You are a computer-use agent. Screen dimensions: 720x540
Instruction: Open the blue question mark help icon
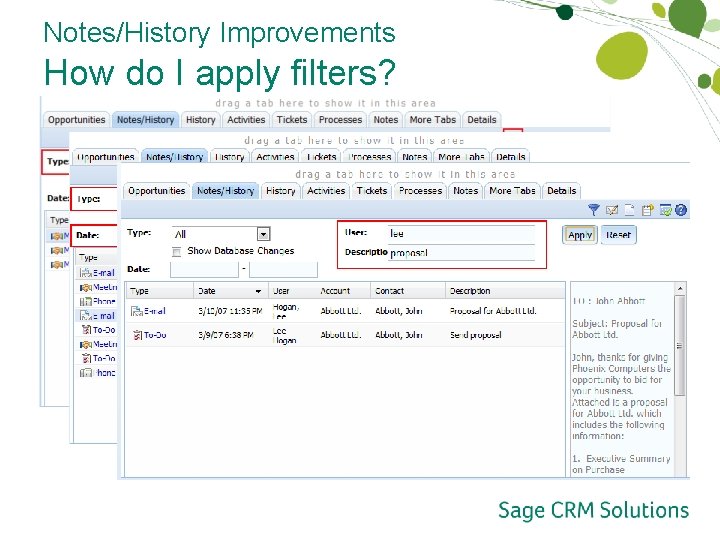[x=681, y=210]
